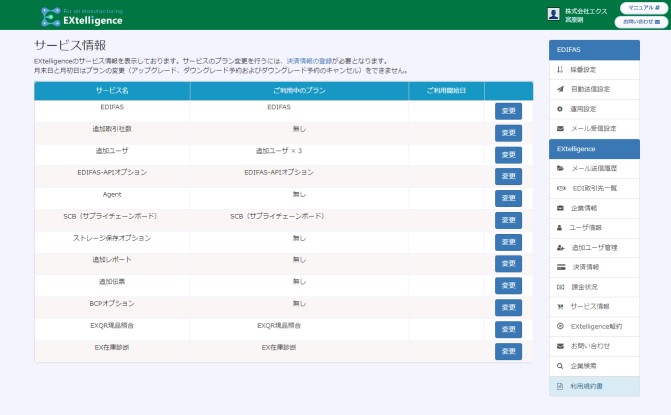
Task: Click the マニュアル button in the header
Action: pyautogui.click(x=644, y=8)
